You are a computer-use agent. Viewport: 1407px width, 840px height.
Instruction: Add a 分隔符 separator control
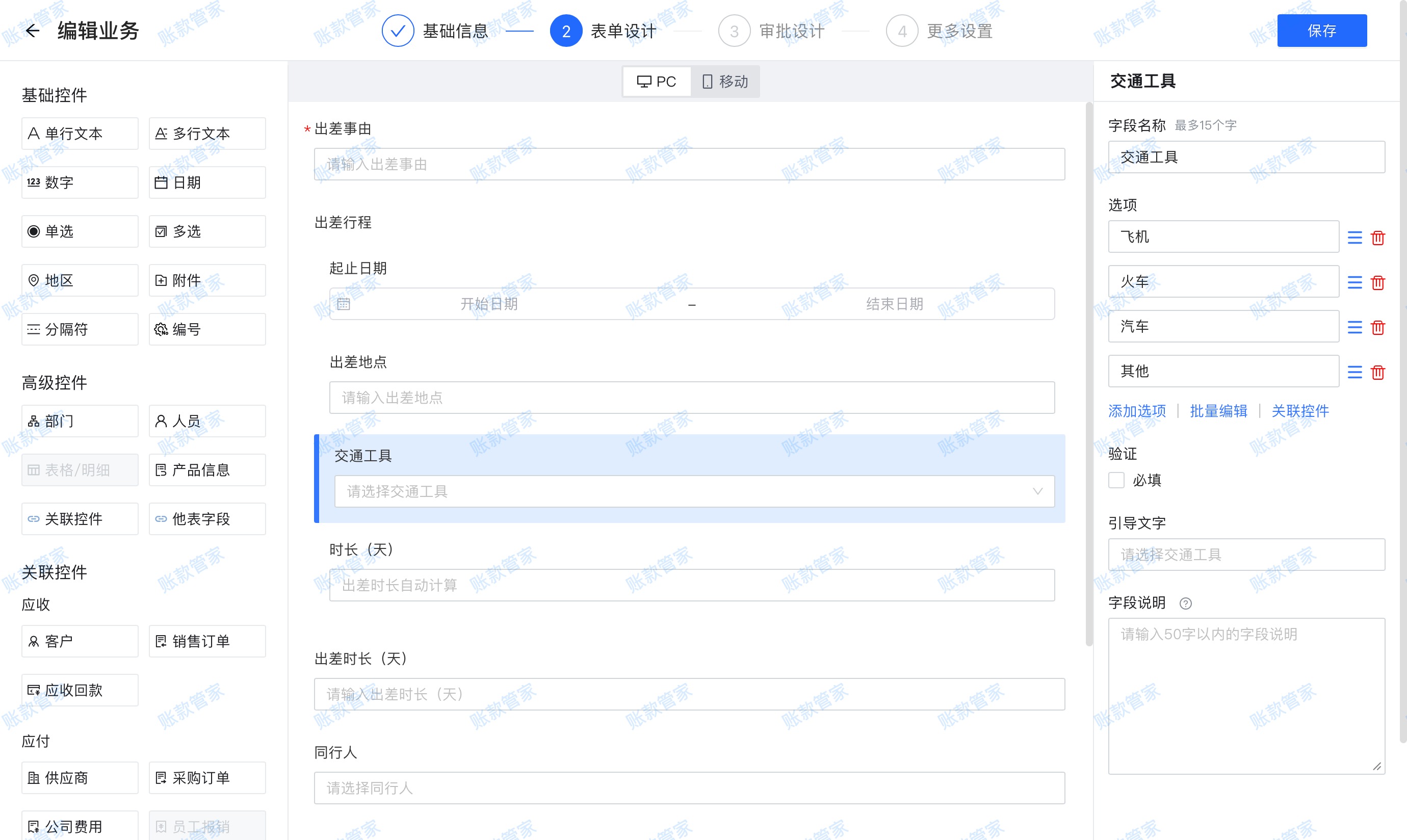[79, 329]
